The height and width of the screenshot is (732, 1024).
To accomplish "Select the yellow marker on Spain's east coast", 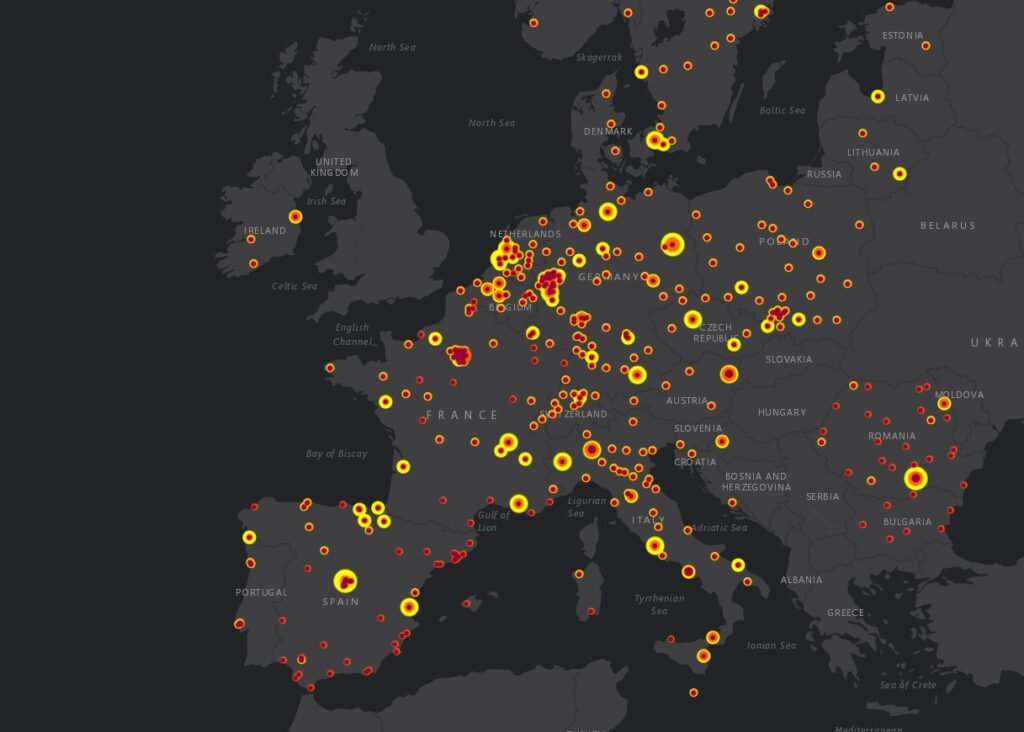I will pos(409,607).
